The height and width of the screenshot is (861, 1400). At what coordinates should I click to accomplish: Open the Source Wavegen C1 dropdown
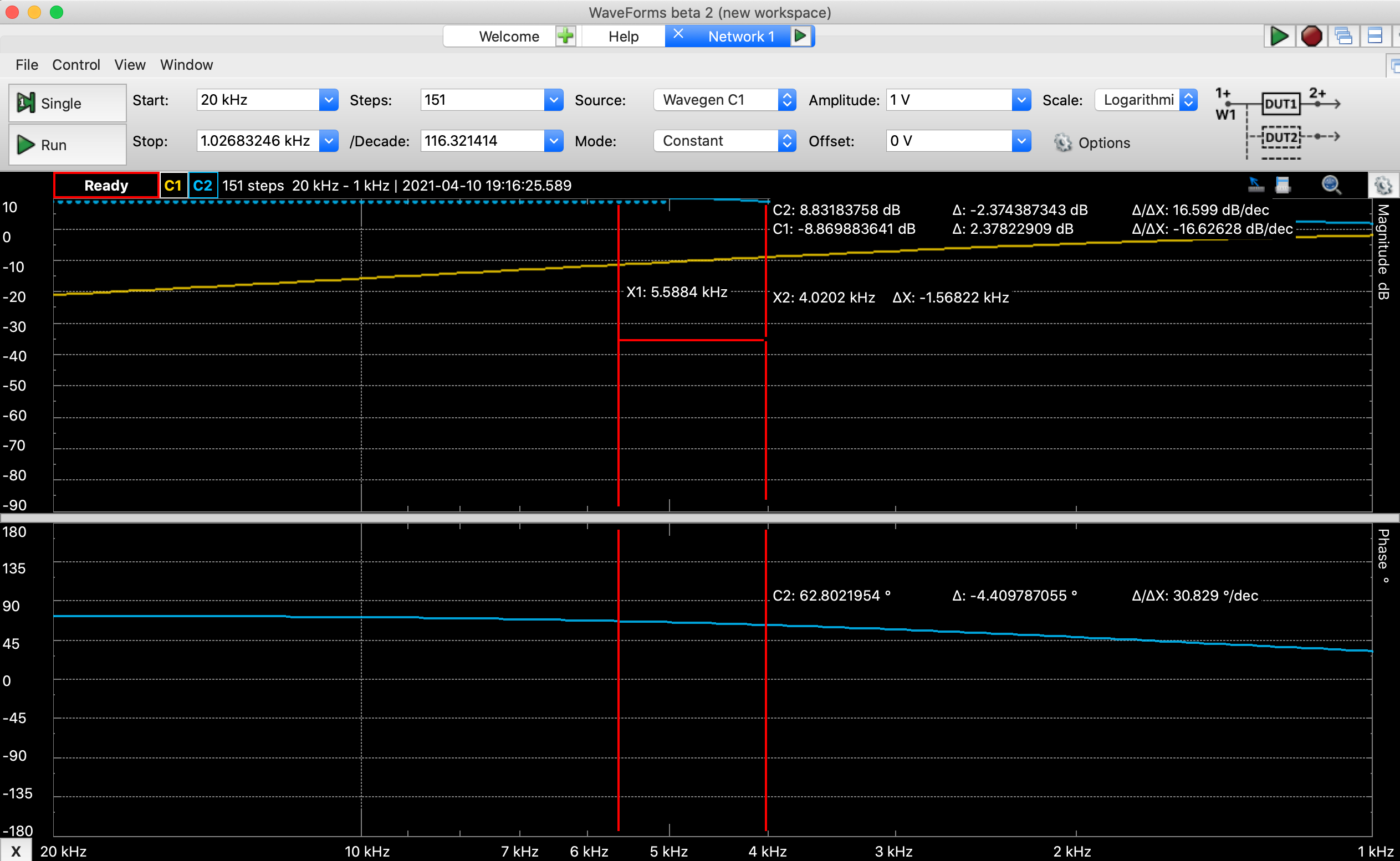(724, 100)
